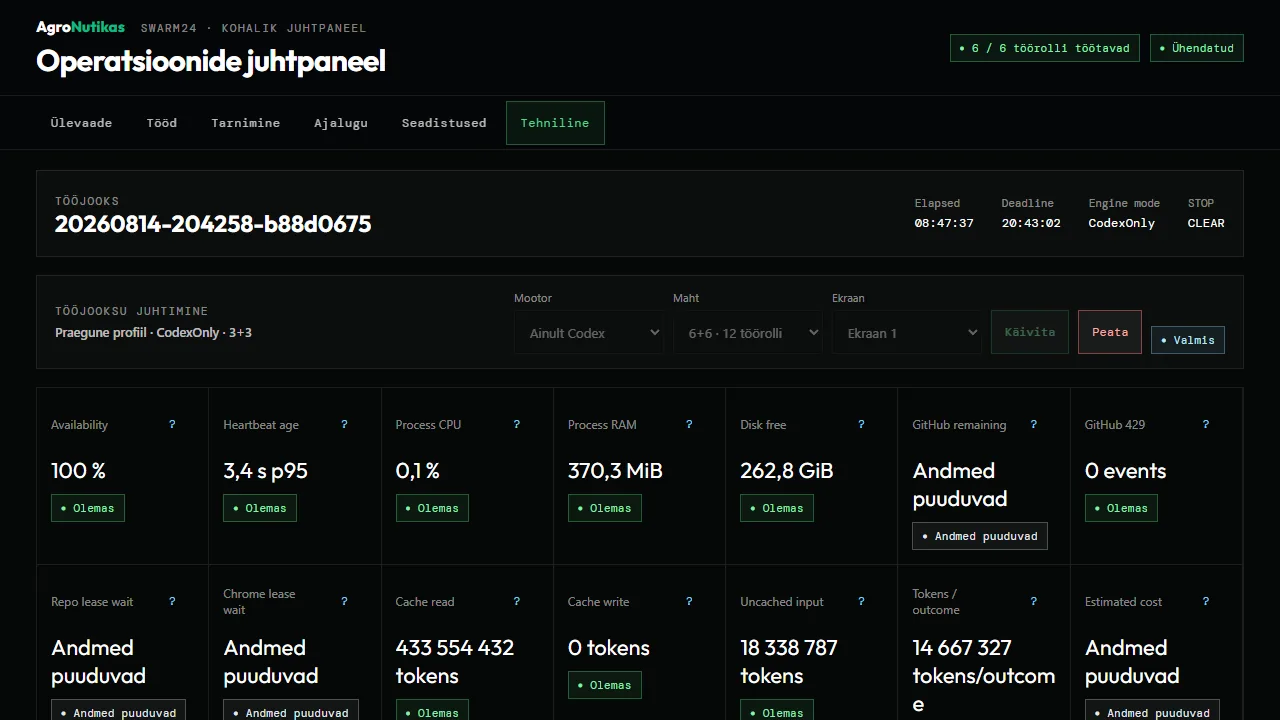
Task: Click STOP value CLEAR
Action: click(x=1206, y=223)
